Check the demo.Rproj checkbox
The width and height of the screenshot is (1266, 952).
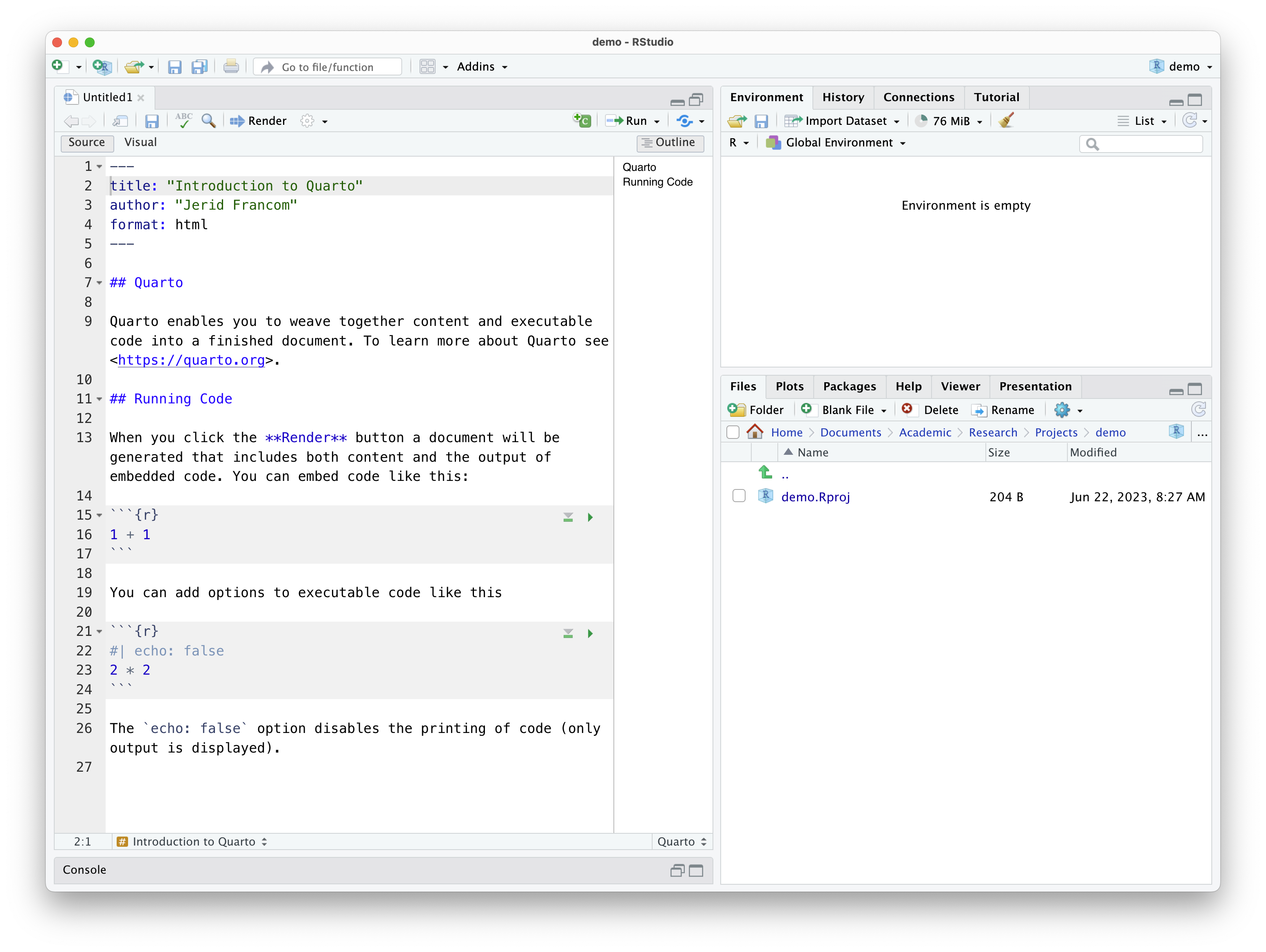[739, 496]
